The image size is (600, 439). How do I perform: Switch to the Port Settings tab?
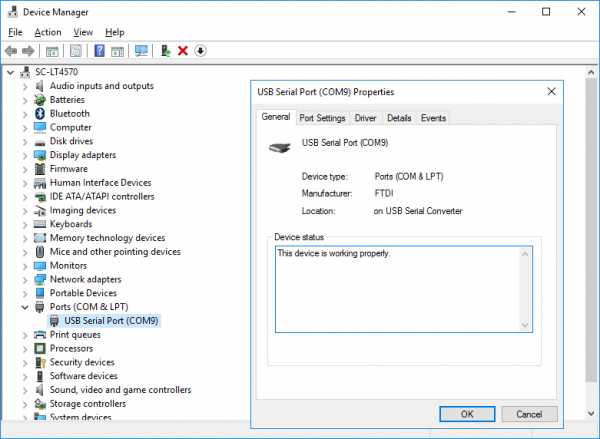point(322,118)
